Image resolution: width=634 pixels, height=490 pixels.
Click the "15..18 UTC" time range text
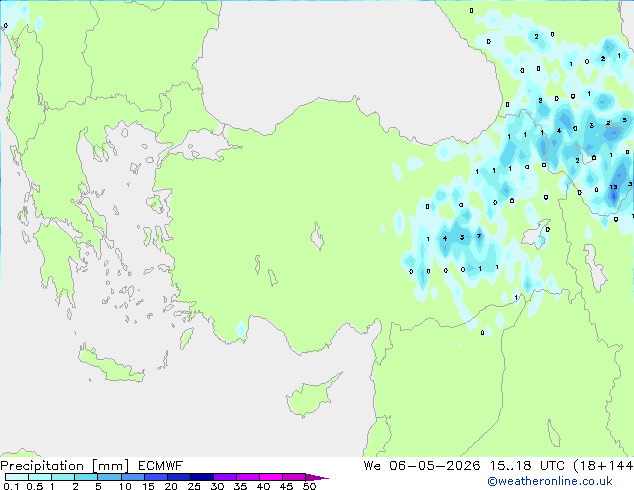click(x=527, y=466)
